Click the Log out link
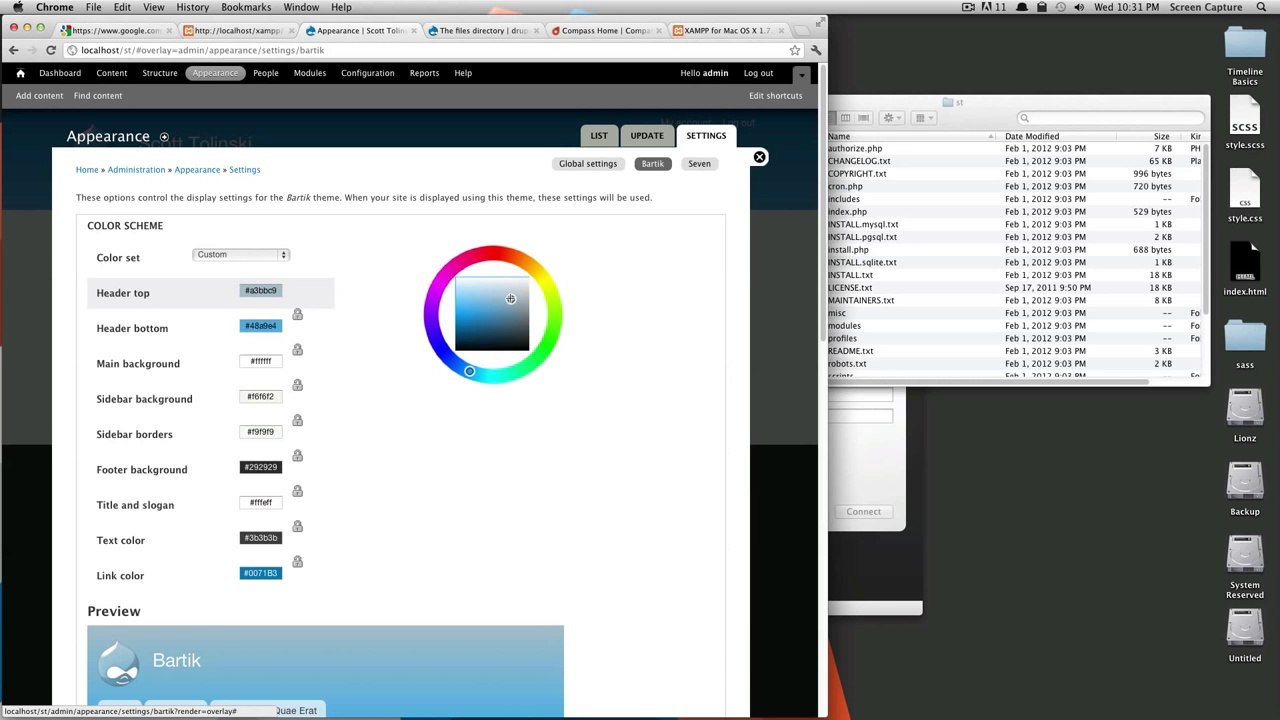Viewport: 1280px width, 720px height. [x=758, y=73]
